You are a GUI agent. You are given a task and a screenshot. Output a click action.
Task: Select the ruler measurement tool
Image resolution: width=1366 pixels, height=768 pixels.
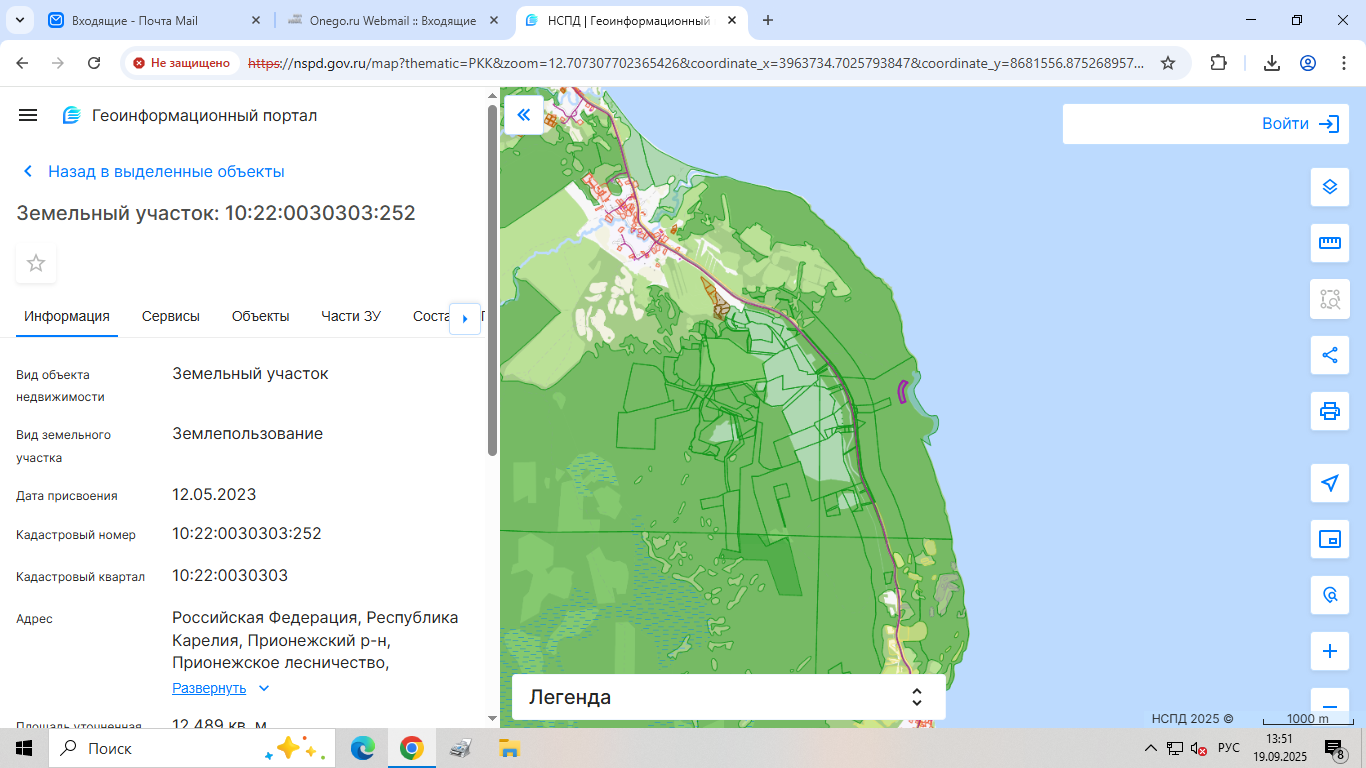pos(1329,242)
